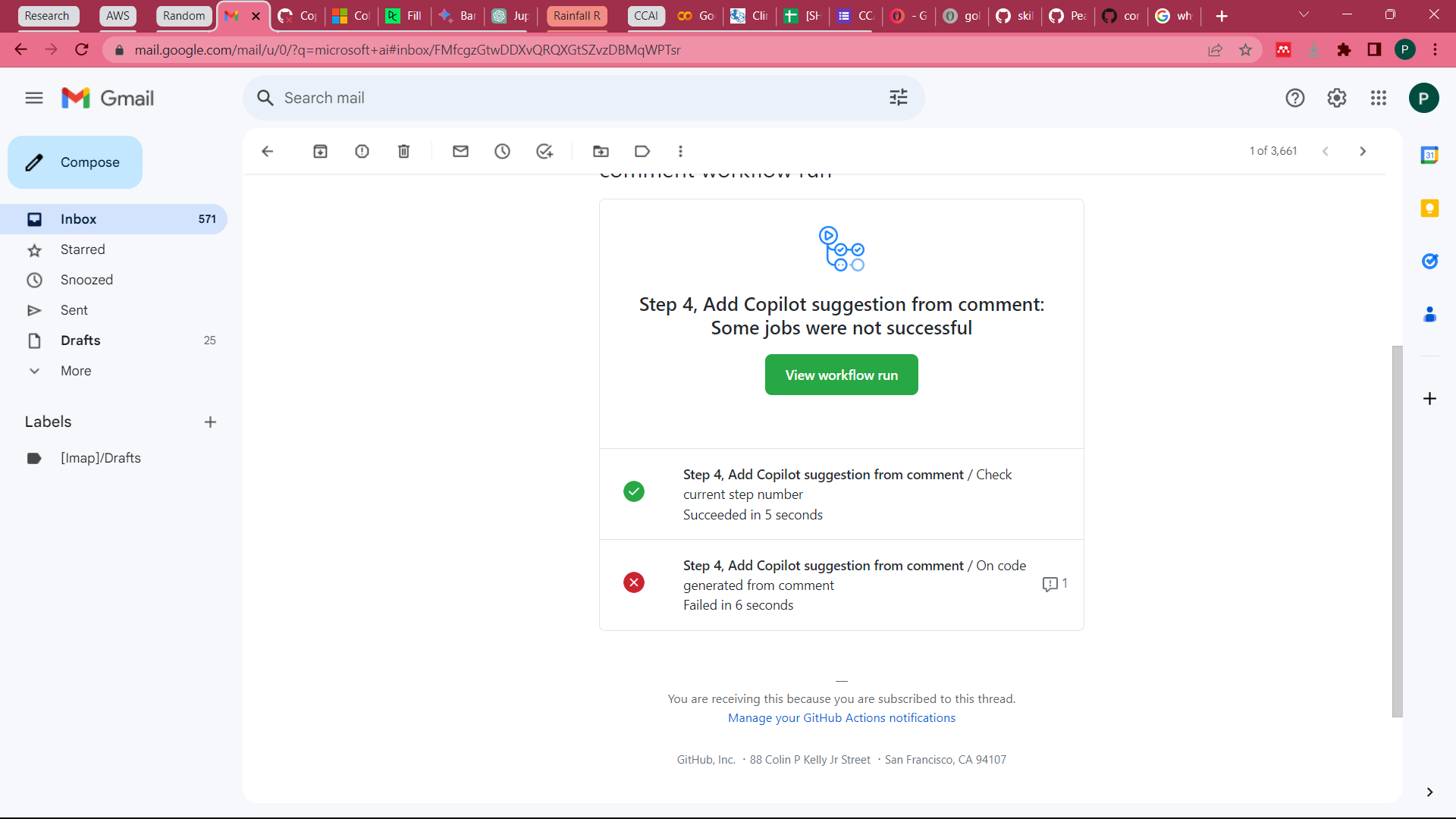
Task: Open [Imap]/Drafts label
Action: 114,458
